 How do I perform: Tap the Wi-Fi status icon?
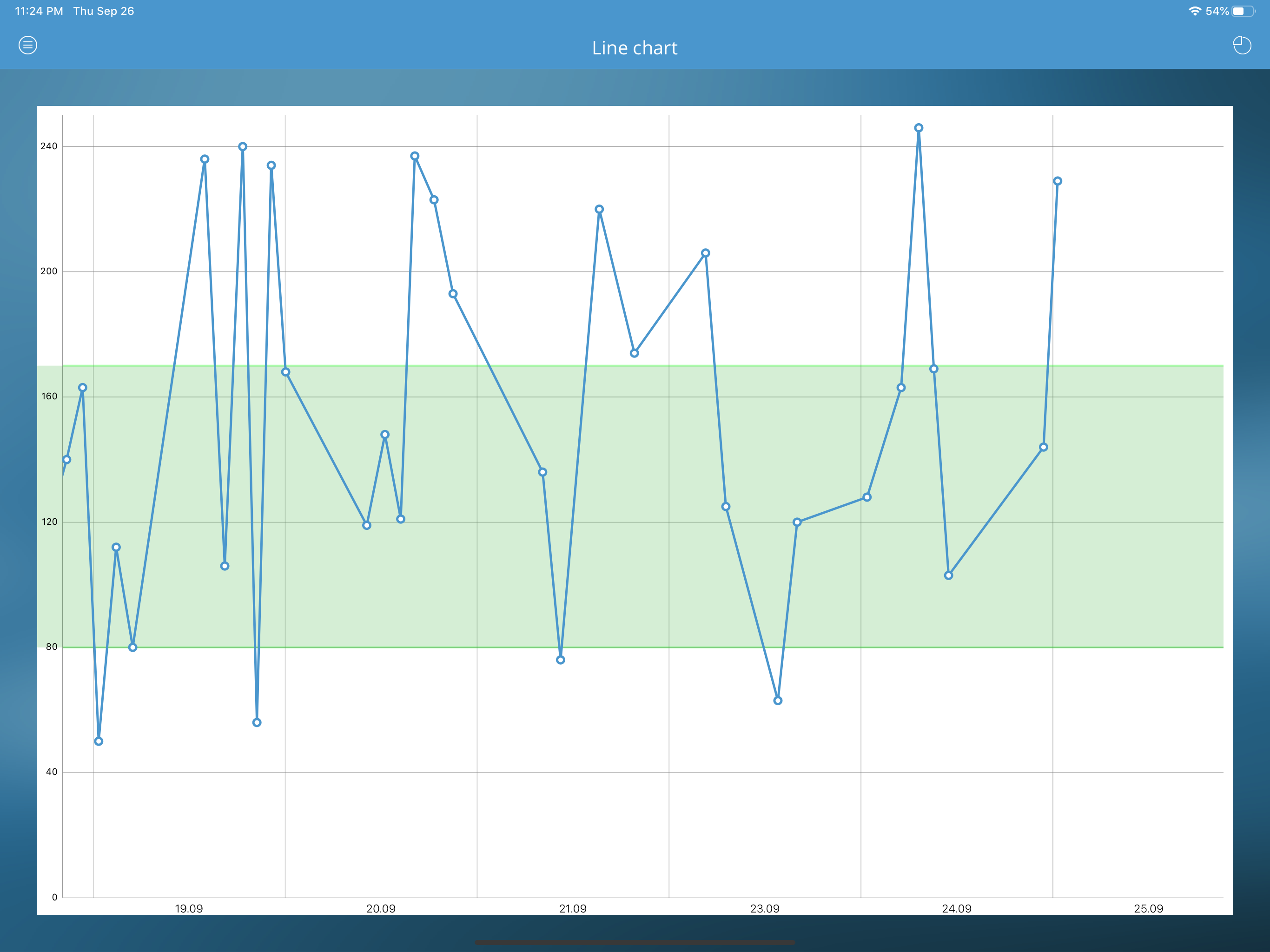click(1195, 11)
